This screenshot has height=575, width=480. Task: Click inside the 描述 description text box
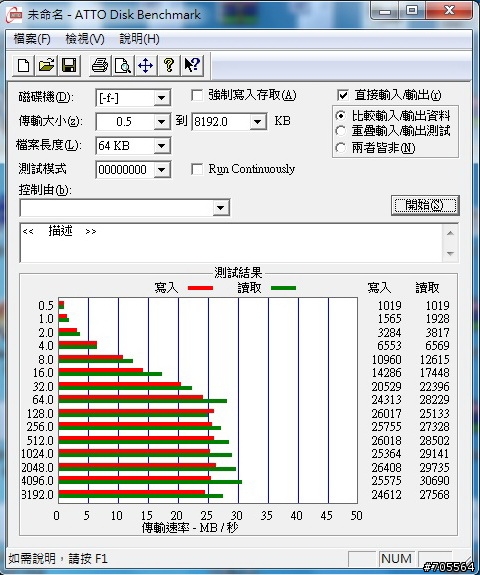(231, 243)
